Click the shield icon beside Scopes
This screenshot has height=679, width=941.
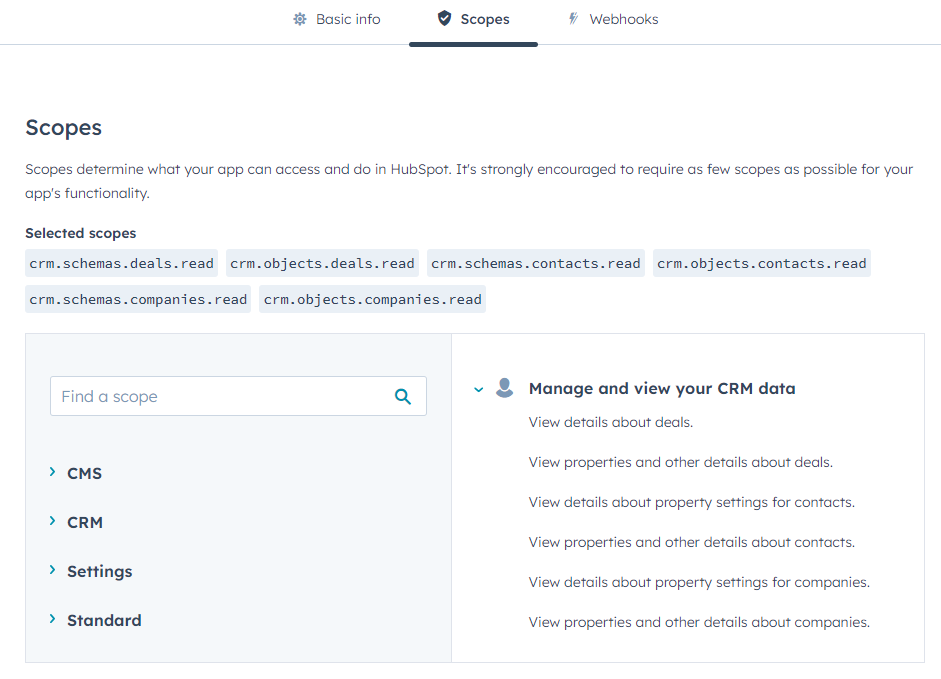pos(444,19)
